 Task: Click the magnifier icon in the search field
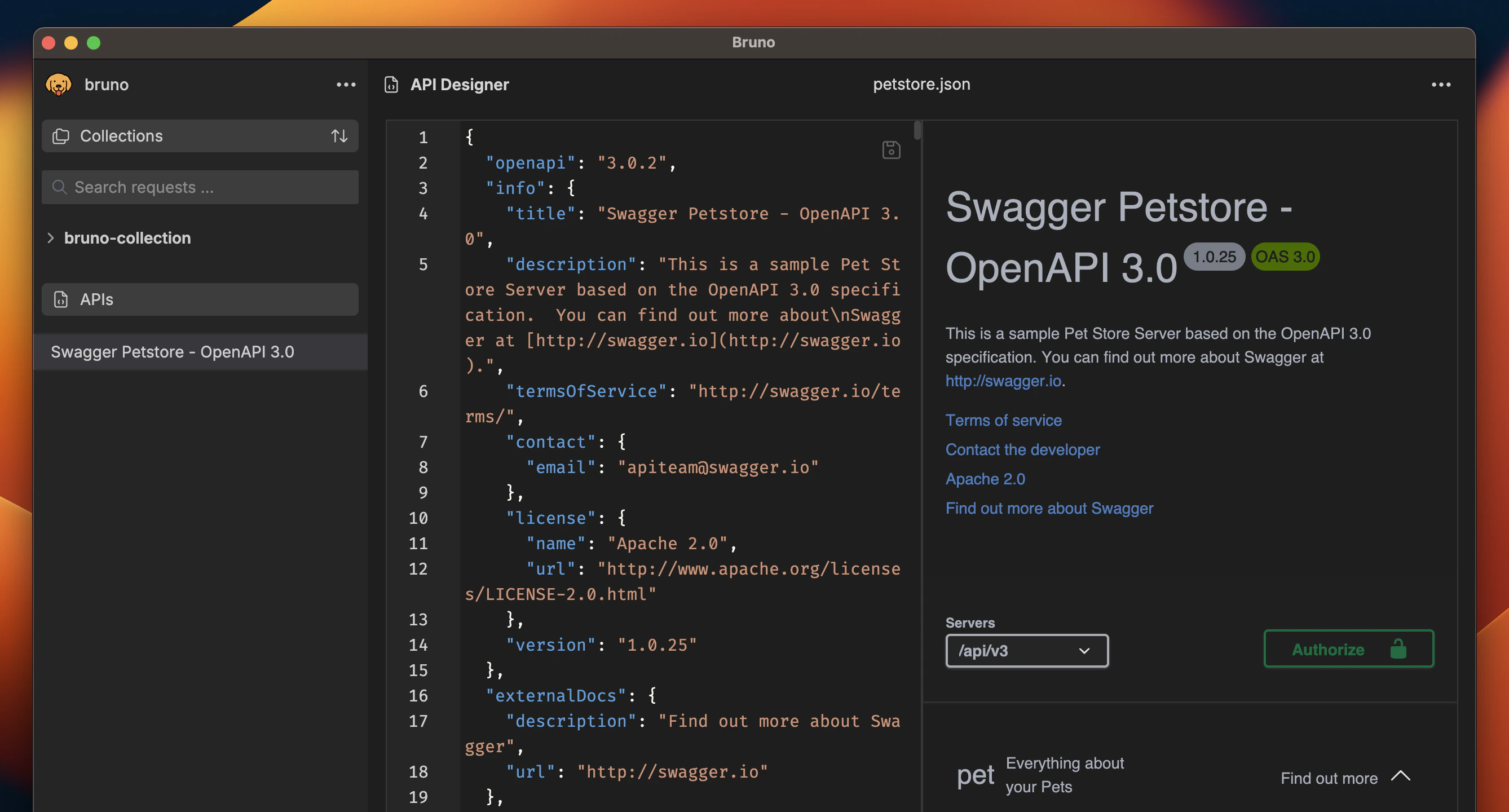[x=60, y=187]
